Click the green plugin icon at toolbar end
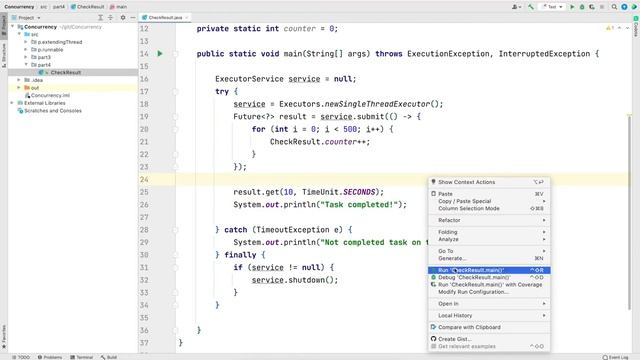This screenshot has width=640, height=360. [x=634, y=7]
